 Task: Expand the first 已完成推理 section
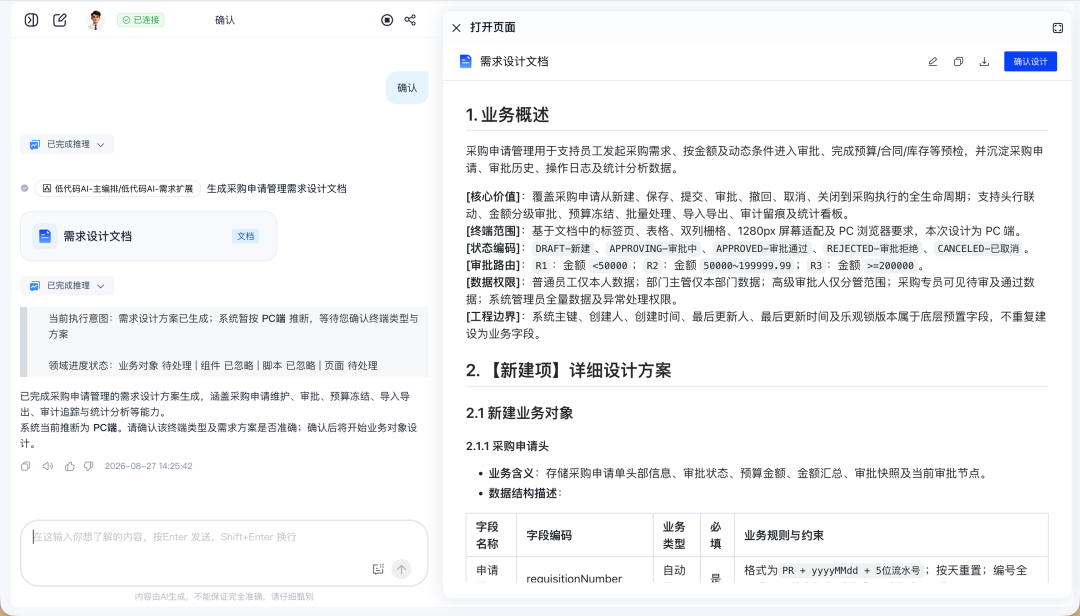pyautogui.click(x=67, y=144)
